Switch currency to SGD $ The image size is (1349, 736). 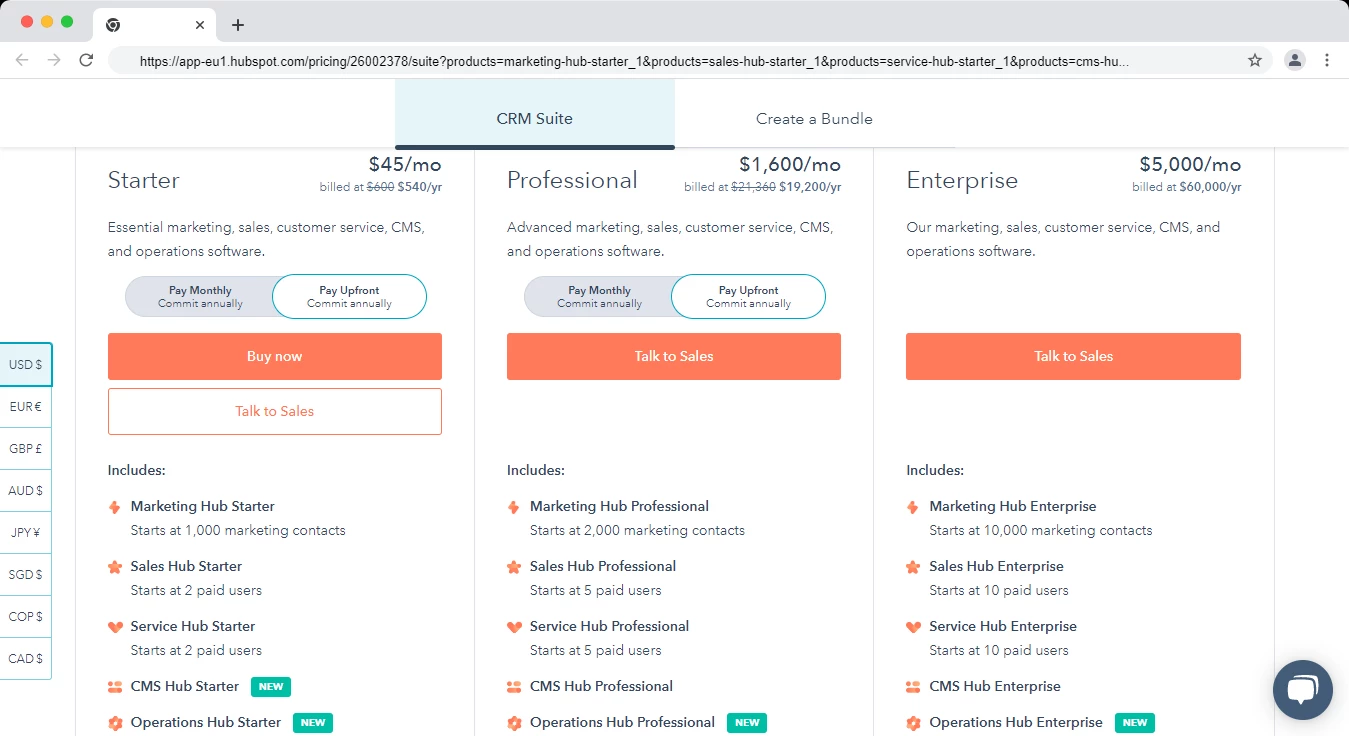[x=26, y=575]
